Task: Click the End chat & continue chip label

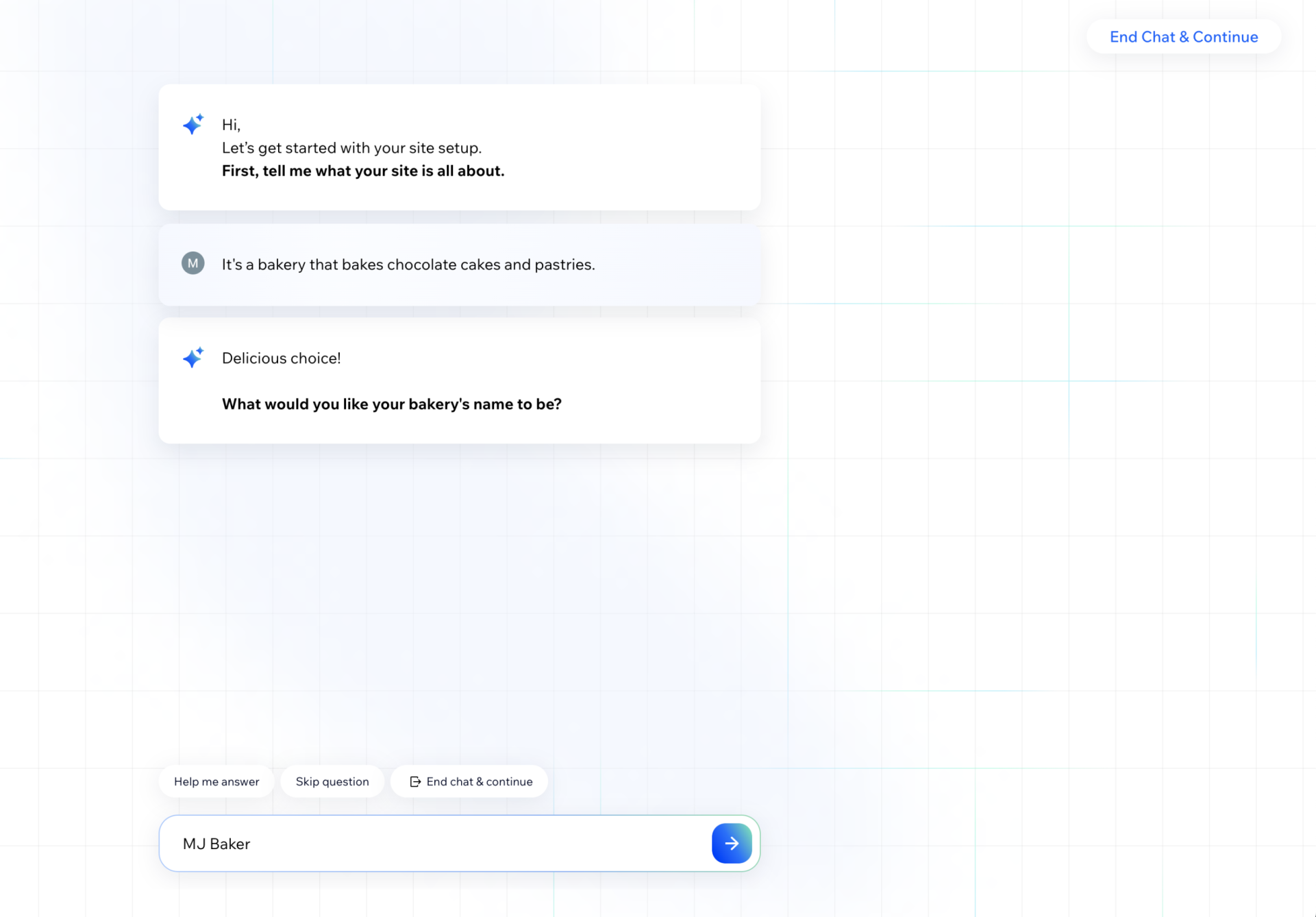Action: tap(479, 781)
